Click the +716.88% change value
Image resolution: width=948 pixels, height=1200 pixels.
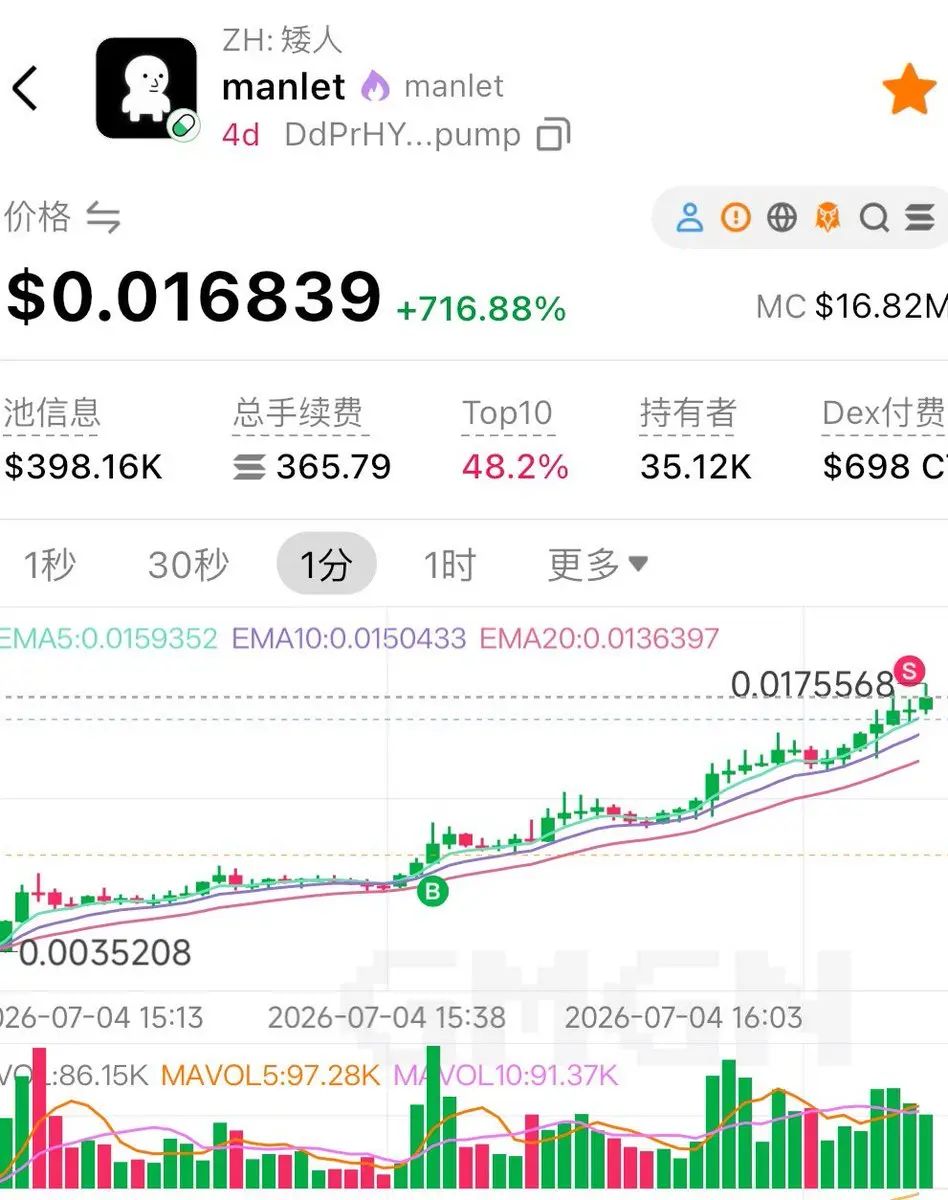pos(482,310)
